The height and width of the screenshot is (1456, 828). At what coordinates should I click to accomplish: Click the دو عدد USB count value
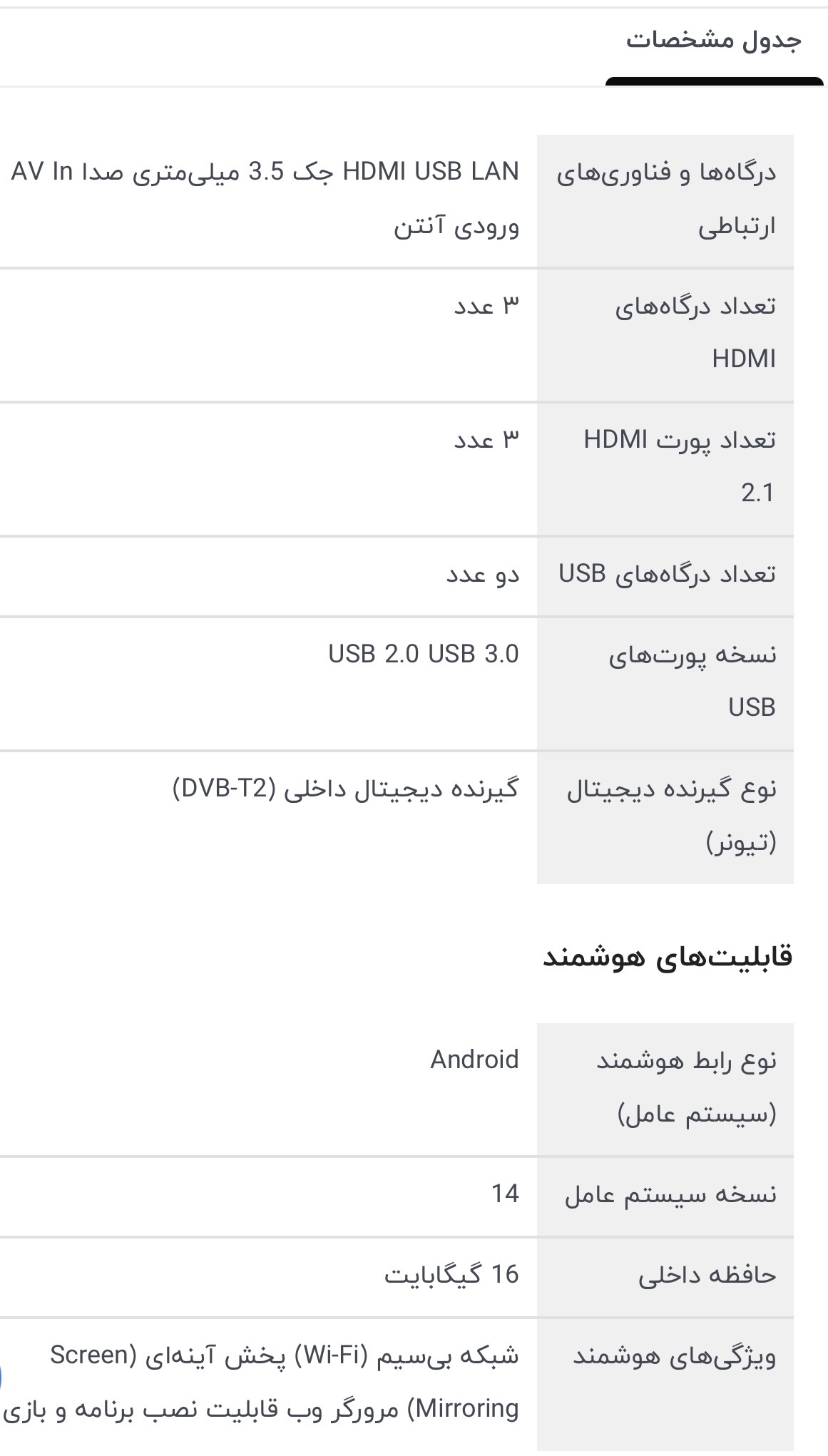click(483, 575)
